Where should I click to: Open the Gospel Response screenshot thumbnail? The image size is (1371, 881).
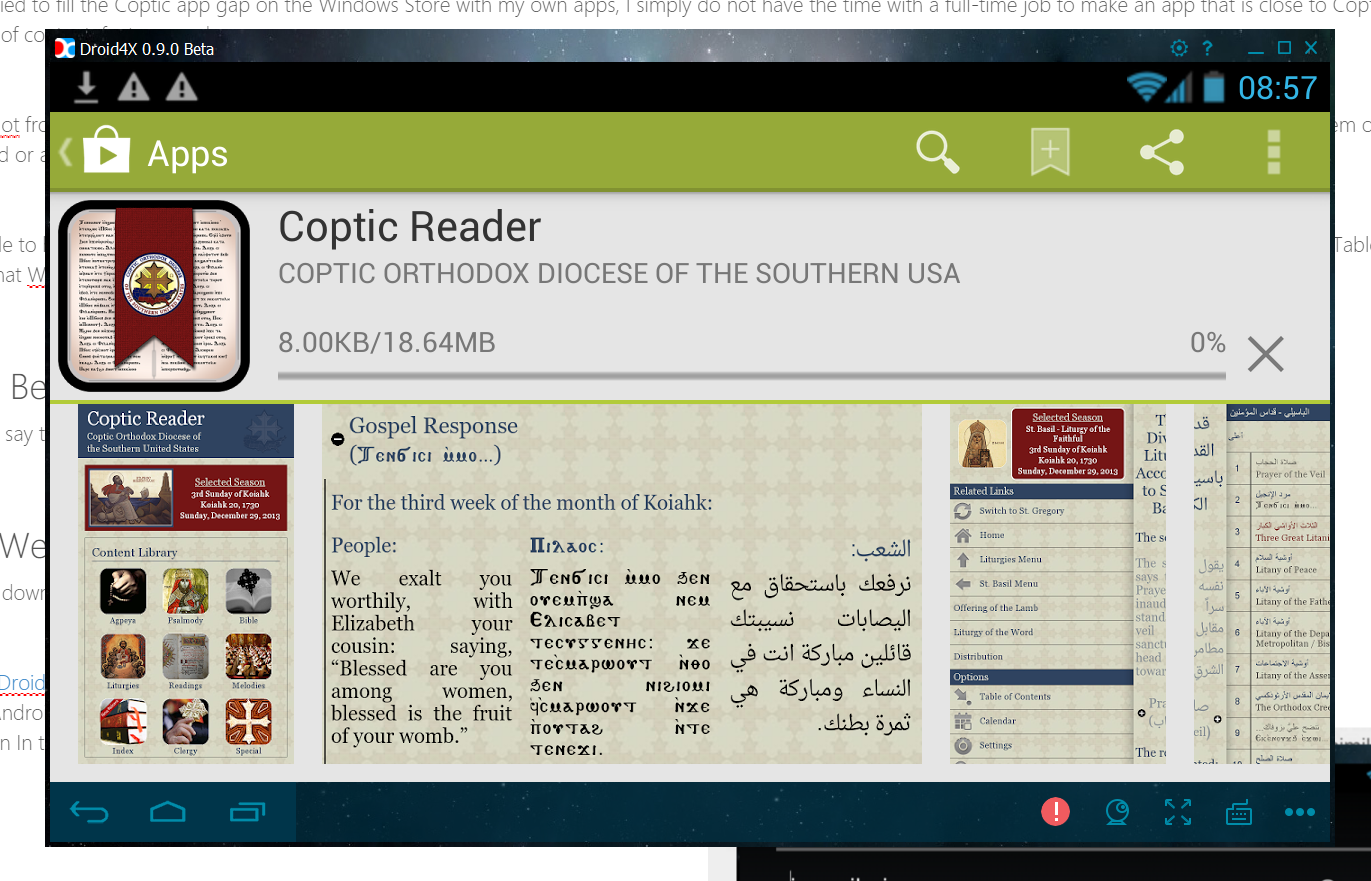622,584
